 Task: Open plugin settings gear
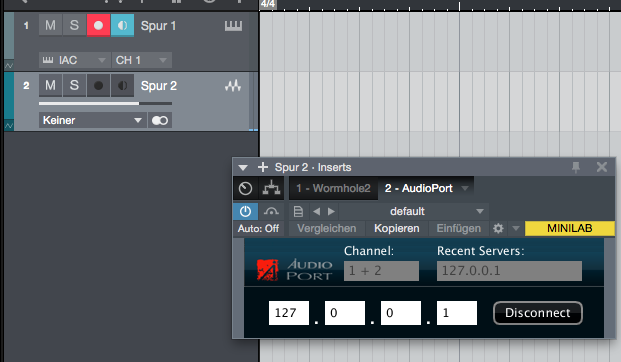click(x=498, y=229)
